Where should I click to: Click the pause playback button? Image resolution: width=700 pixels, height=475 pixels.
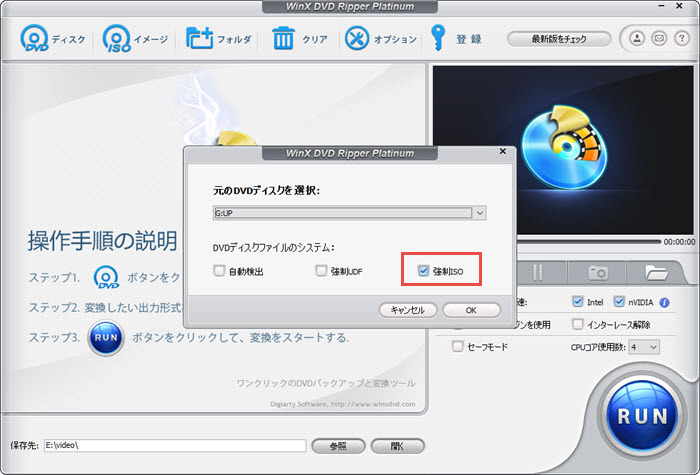[538, 272]
